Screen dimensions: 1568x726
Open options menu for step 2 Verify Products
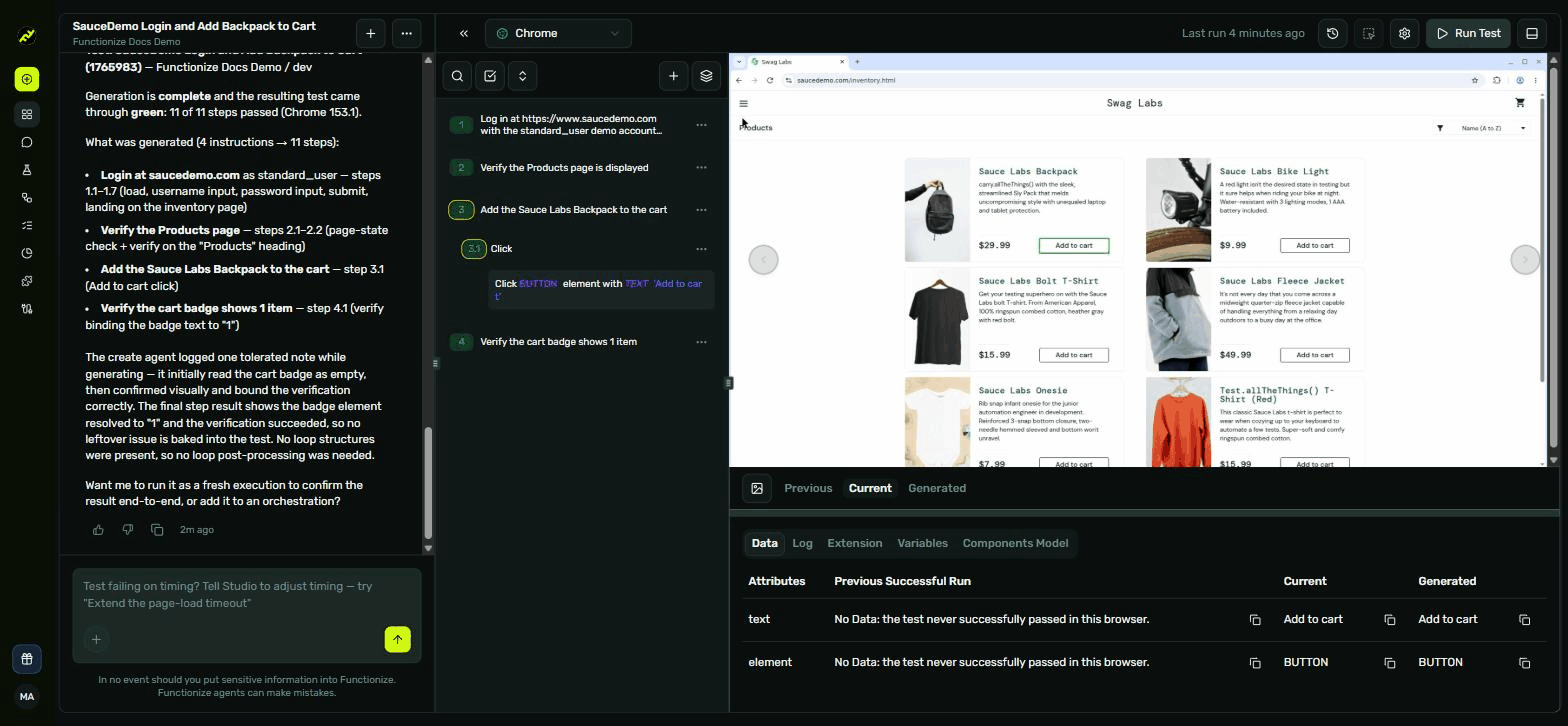(701, 168)
